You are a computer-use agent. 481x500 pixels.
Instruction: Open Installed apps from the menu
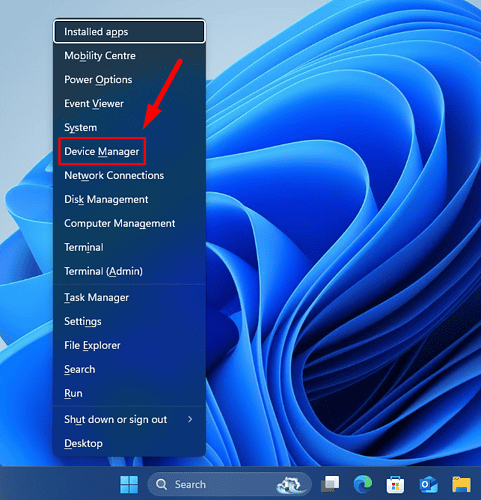tap(129, 32)
